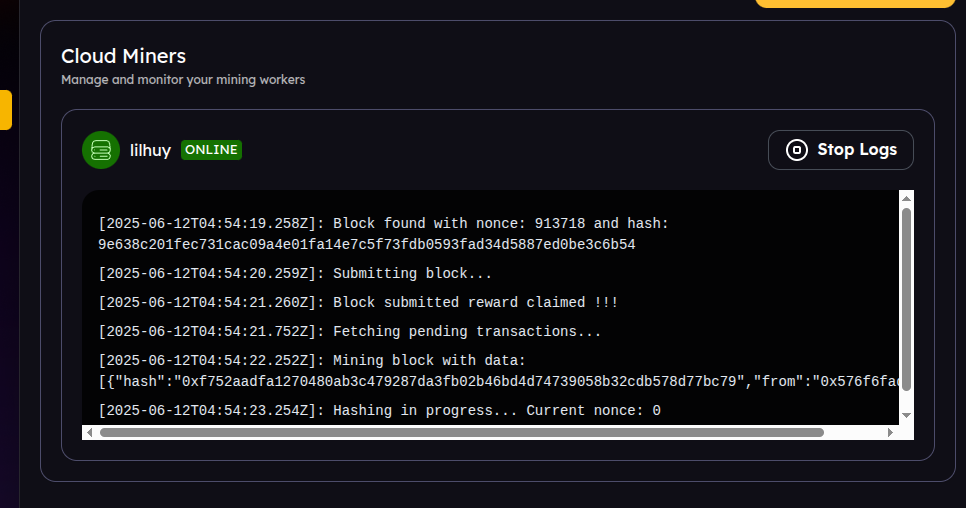
Task: Click the Cloud Miners heading
Action: pos(123,56)
